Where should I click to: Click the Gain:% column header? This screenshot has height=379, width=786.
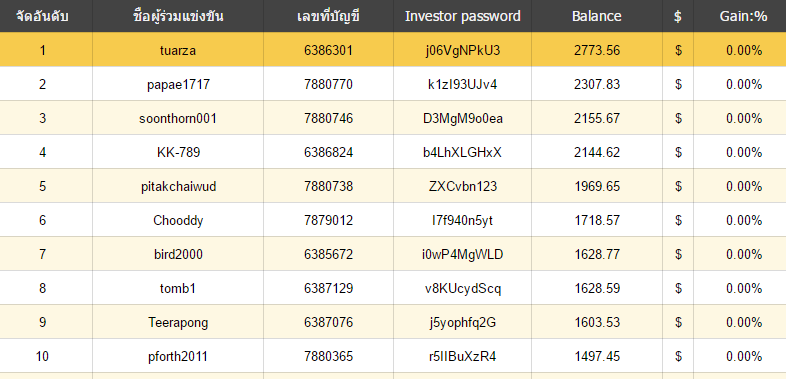coord(743,16)
